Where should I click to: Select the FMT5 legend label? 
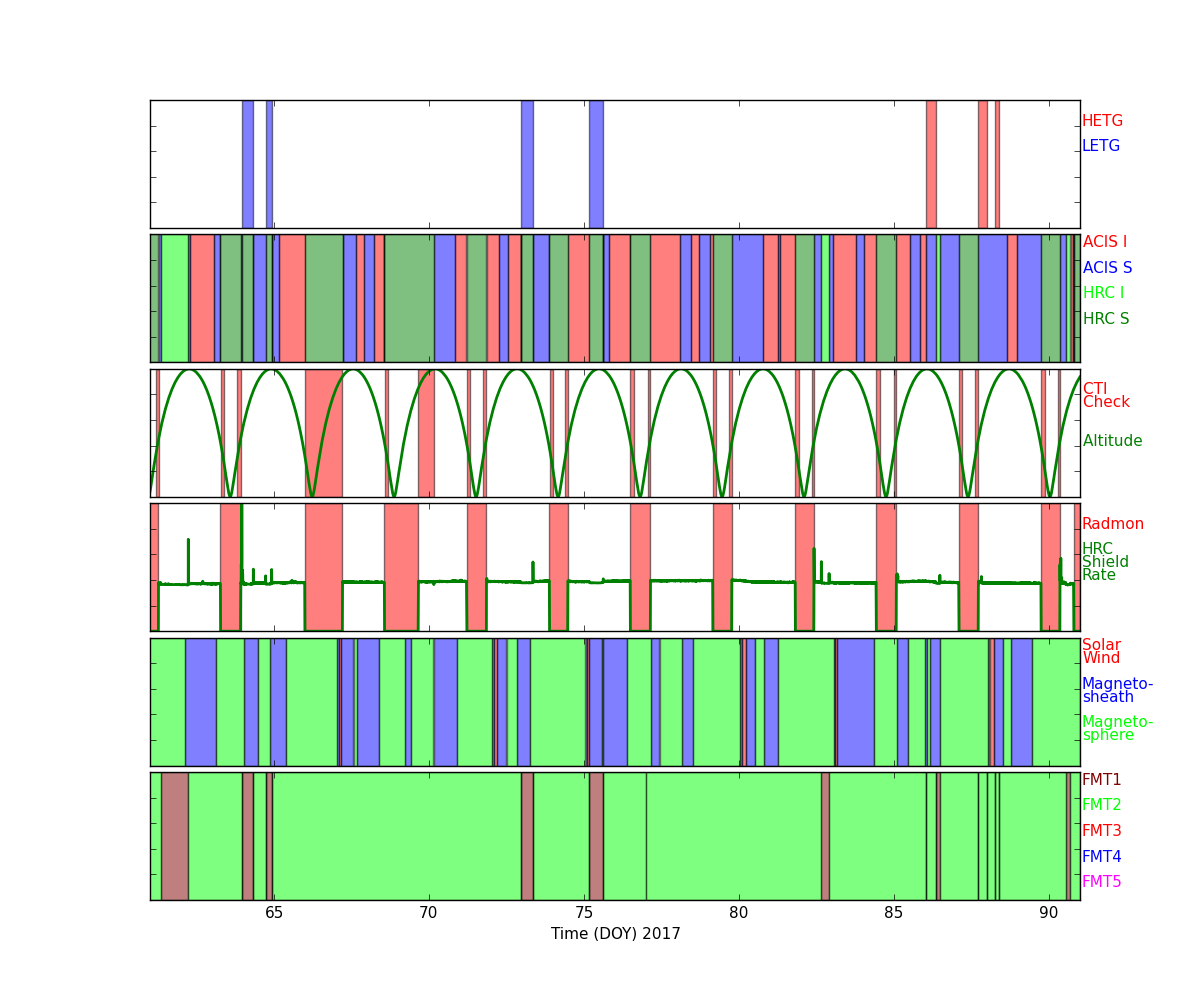(x=1101, y=882)
